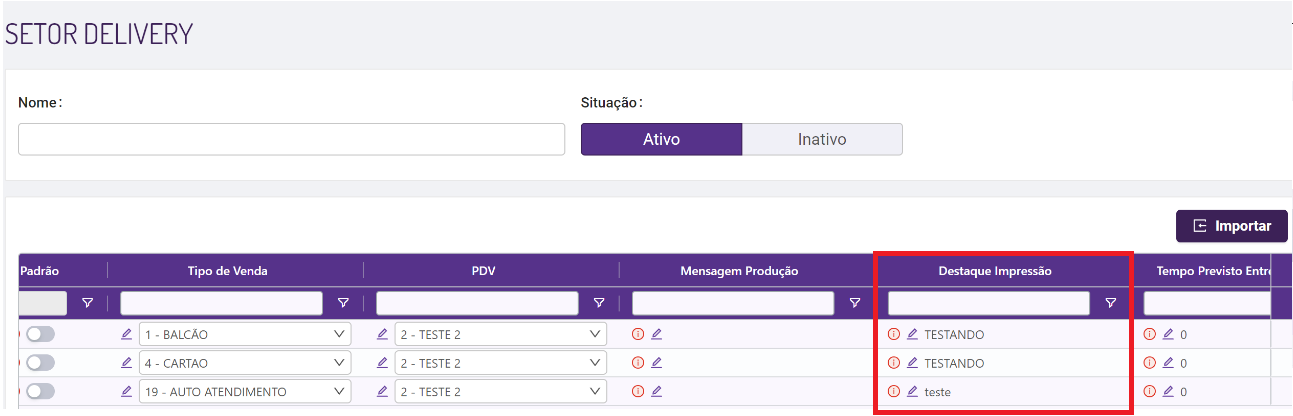
Task: Click edit pencil beside '1 - BALCÃO' dropdown
Action: coord(126,334)
